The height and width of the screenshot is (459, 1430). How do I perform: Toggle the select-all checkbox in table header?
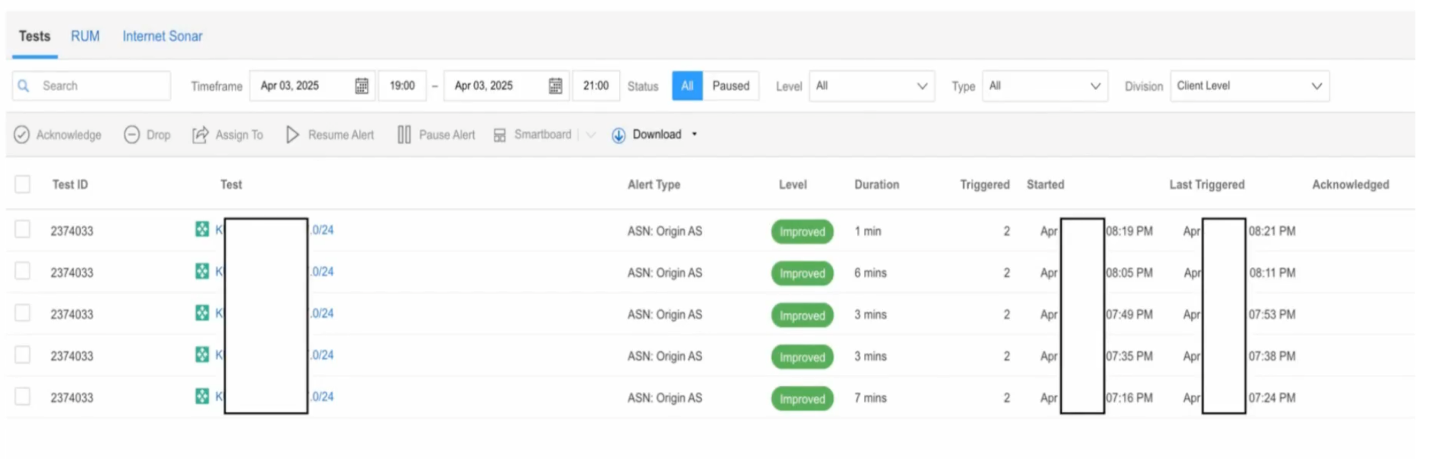tap(22, 184)
